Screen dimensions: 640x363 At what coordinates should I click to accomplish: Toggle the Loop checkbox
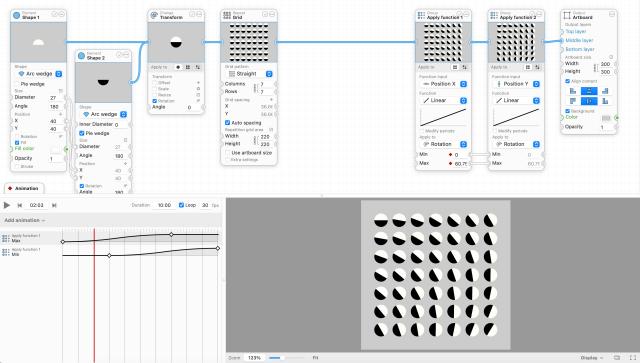181,205
